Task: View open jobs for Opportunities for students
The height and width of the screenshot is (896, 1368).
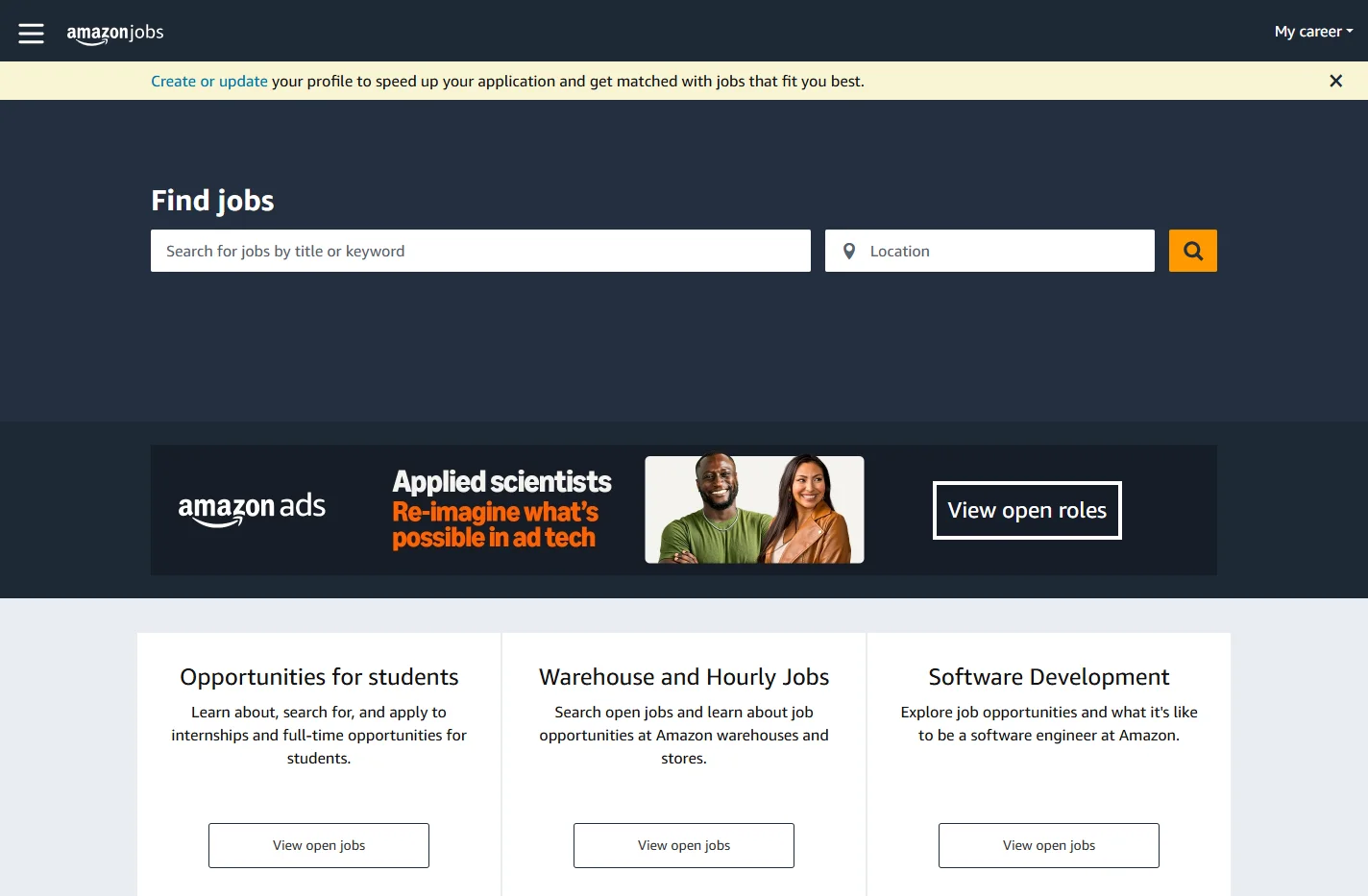Action: tap(319, 845)
